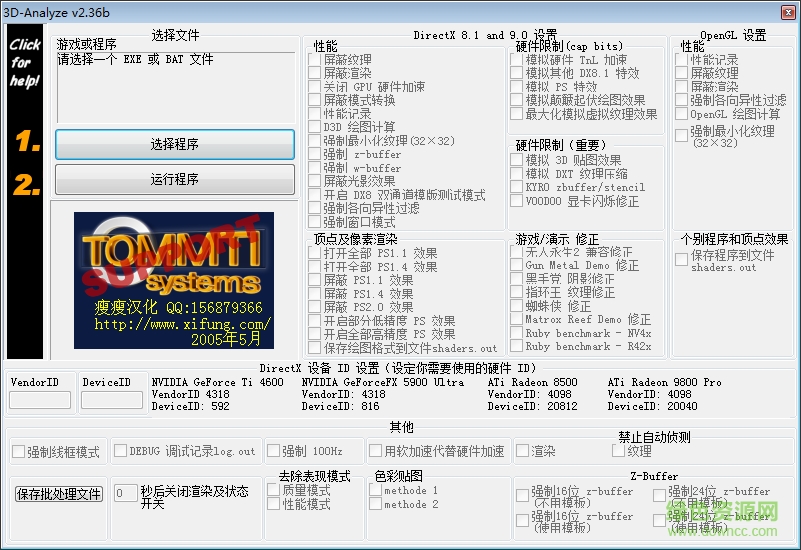This screenshot has height=550, width=801.
Task: Check 开启全部高精度 PS 效果
Action: pyautogui.click(x=315, y=334)
